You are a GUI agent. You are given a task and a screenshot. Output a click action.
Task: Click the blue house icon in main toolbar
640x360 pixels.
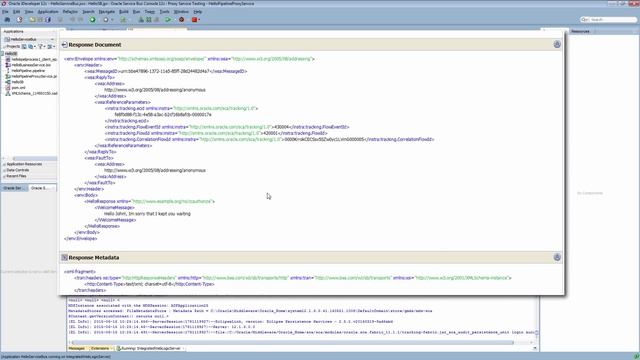click(x=7, y=20)
